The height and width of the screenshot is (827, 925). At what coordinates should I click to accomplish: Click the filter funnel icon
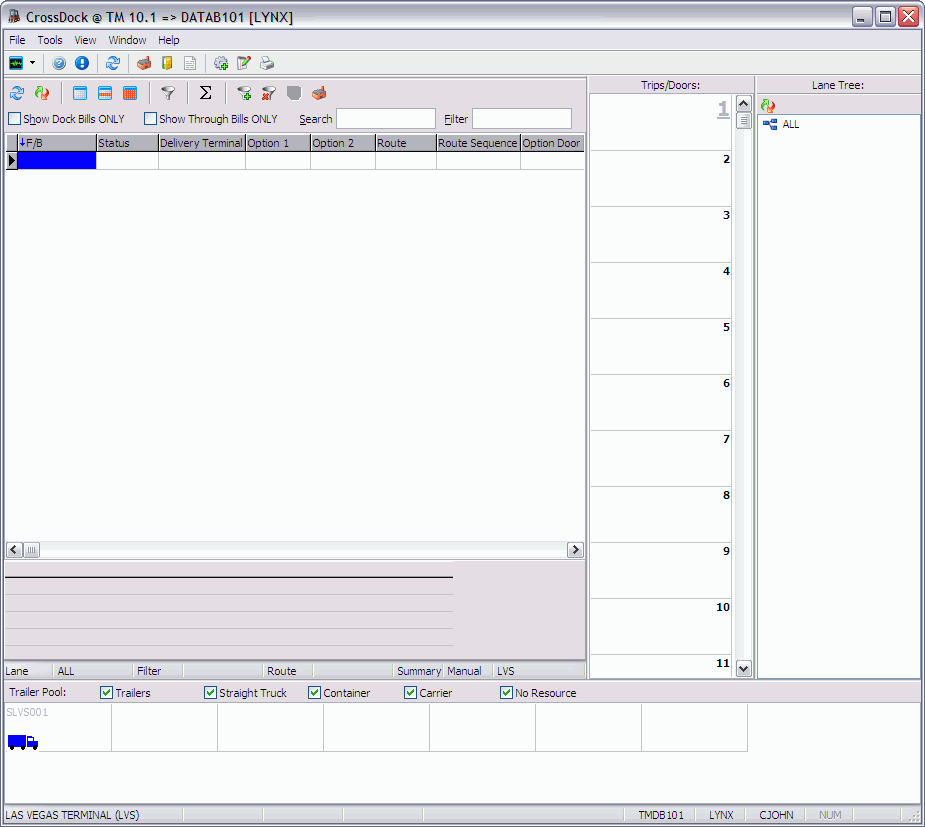(x=169, y=93)
